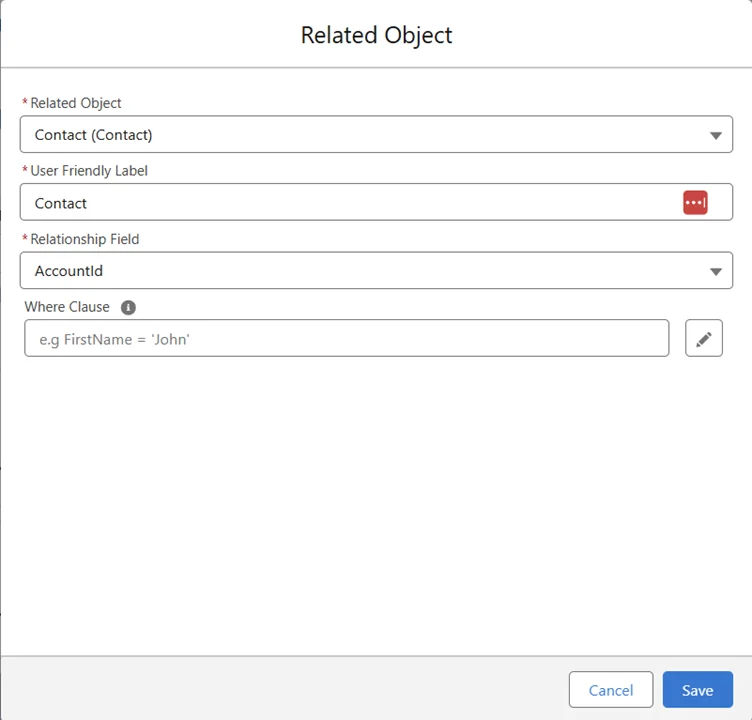Screen dimensions: 752x720
Task: Click the Where Clause label text
Action: pyautogui.click(x=67, y=307)
